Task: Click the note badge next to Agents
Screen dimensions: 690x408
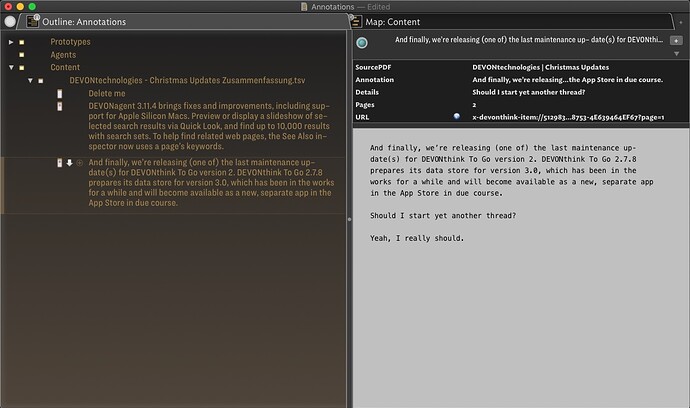Action: coord(22,55)
